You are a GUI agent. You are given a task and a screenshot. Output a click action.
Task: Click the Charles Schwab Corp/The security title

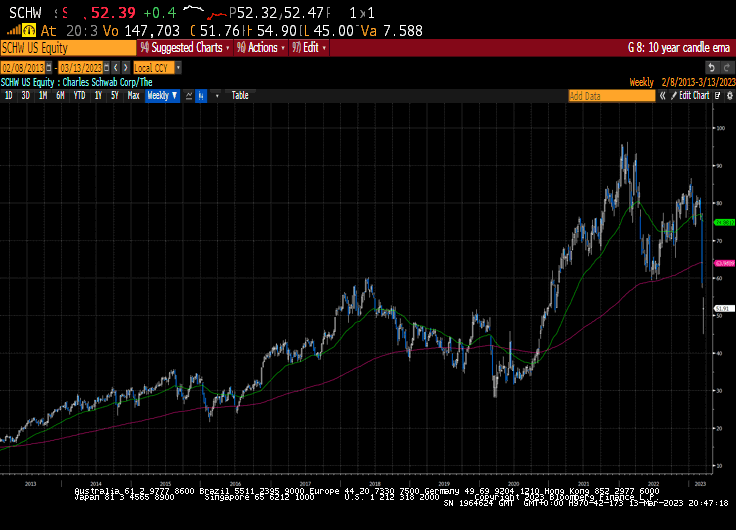107,82
